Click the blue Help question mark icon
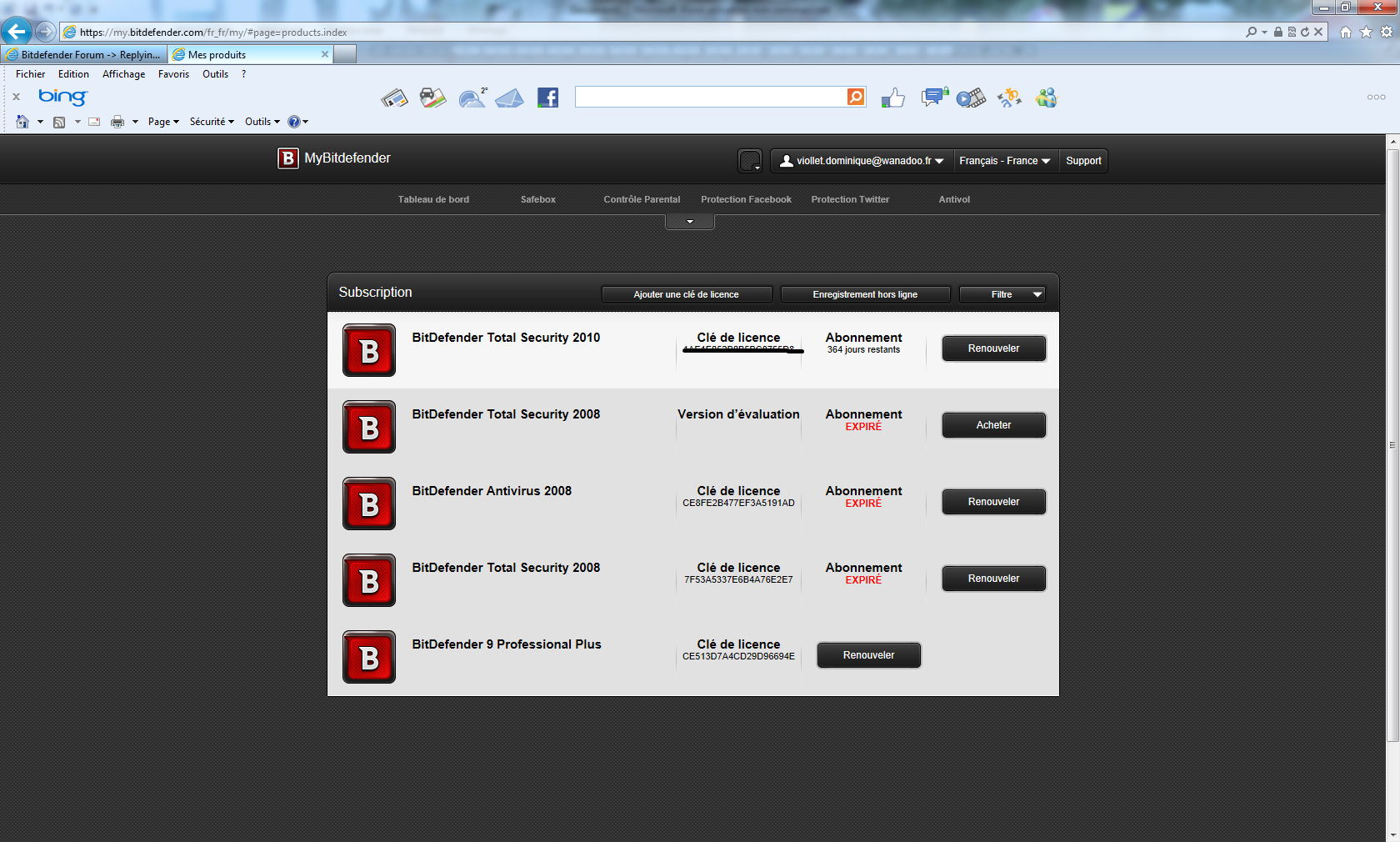1400x842 pixels. point(293,122)
